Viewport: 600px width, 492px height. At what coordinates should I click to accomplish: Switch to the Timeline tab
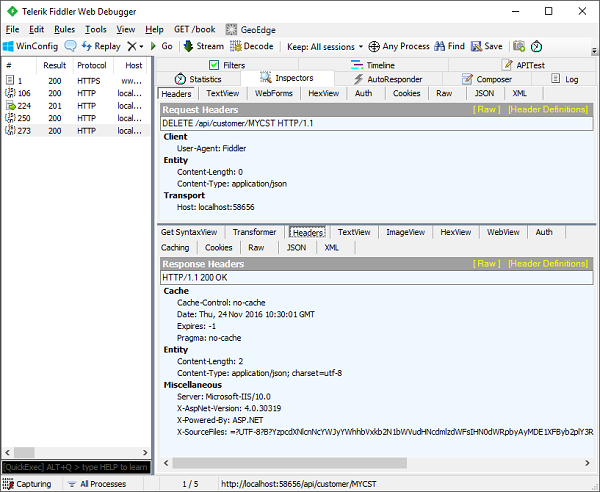(x=372, y=65)
